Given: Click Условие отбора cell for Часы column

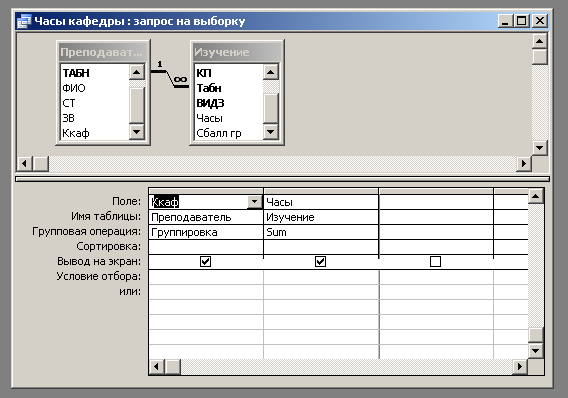Looking at the screenshot, I should click(x=321, y=277).
